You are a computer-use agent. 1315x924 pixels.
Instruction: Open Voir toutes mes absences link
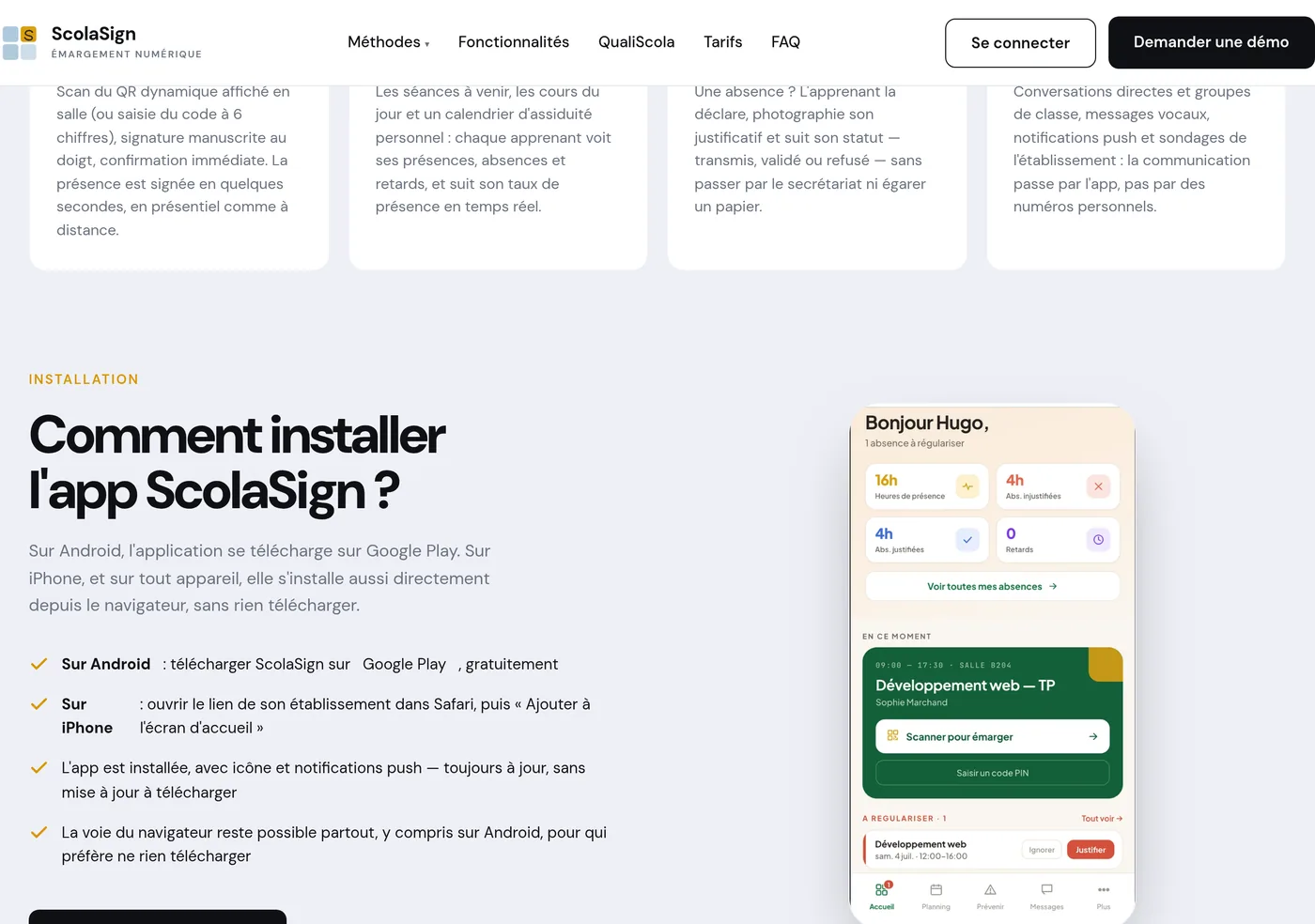click(992, 586)
